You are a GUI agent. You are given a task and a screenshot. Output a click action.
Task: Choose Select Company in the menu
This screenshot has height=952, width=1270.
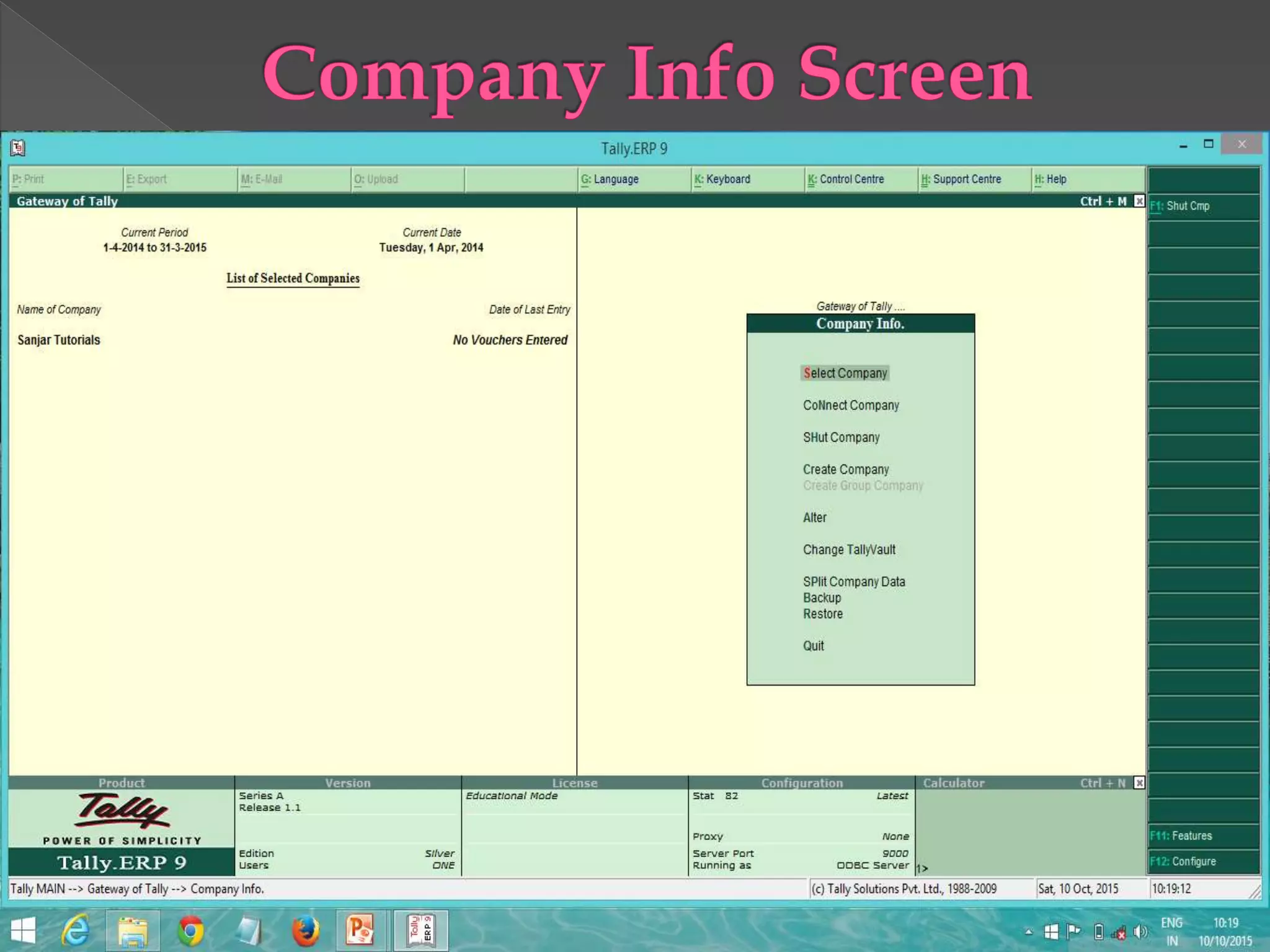click(x=845, y=373)
